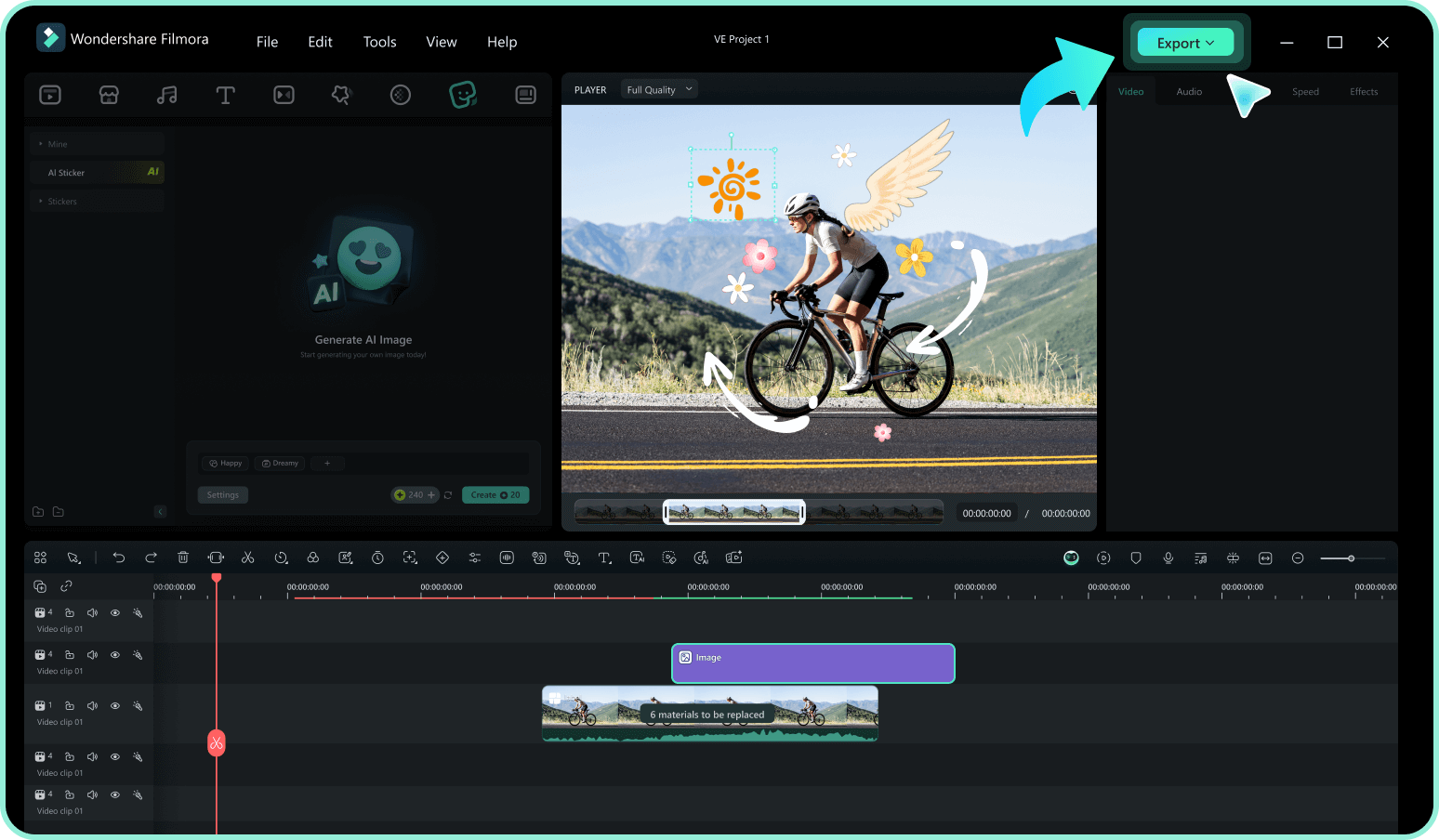Select the Text T tool in timeline toolbar

(604, 558)
